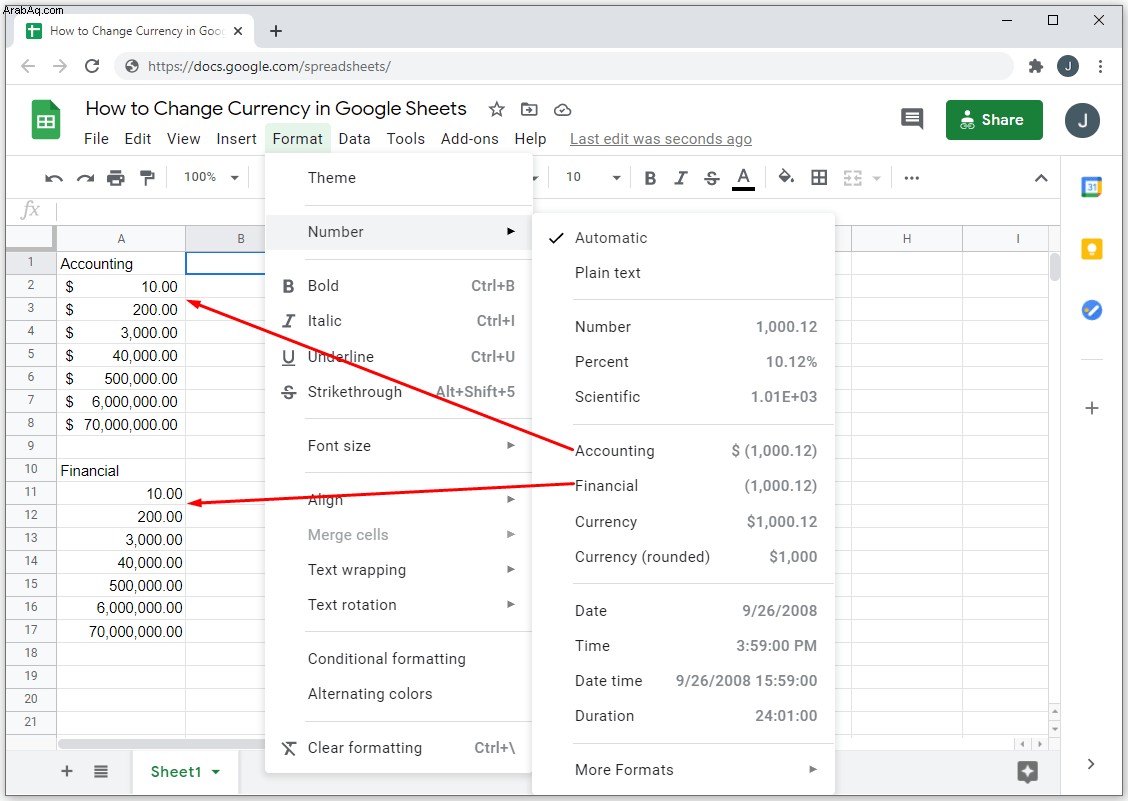Viewport: 1128px width, 801px height.
Task: Choose Plain text format
Action: pos(683,273)
